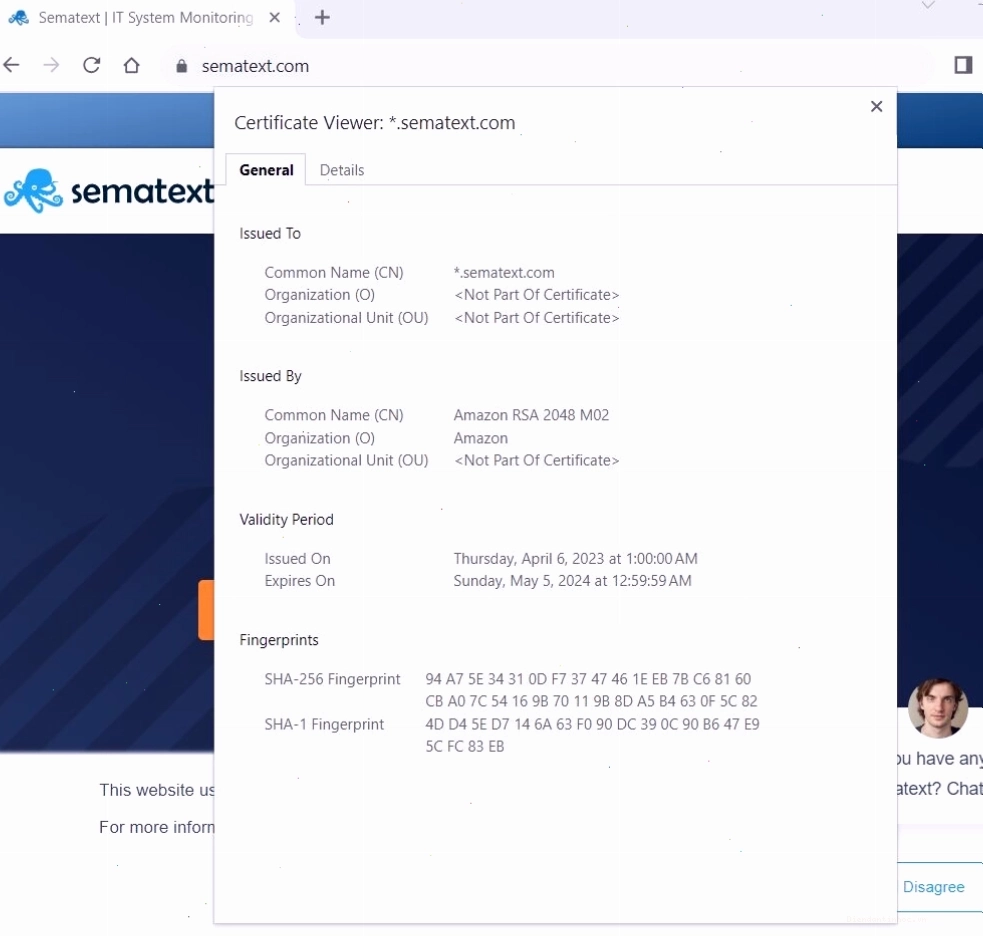This screenshot has width=983, height=936.
Task: Click the Disagree cookie button
Action: click(933, 886)
